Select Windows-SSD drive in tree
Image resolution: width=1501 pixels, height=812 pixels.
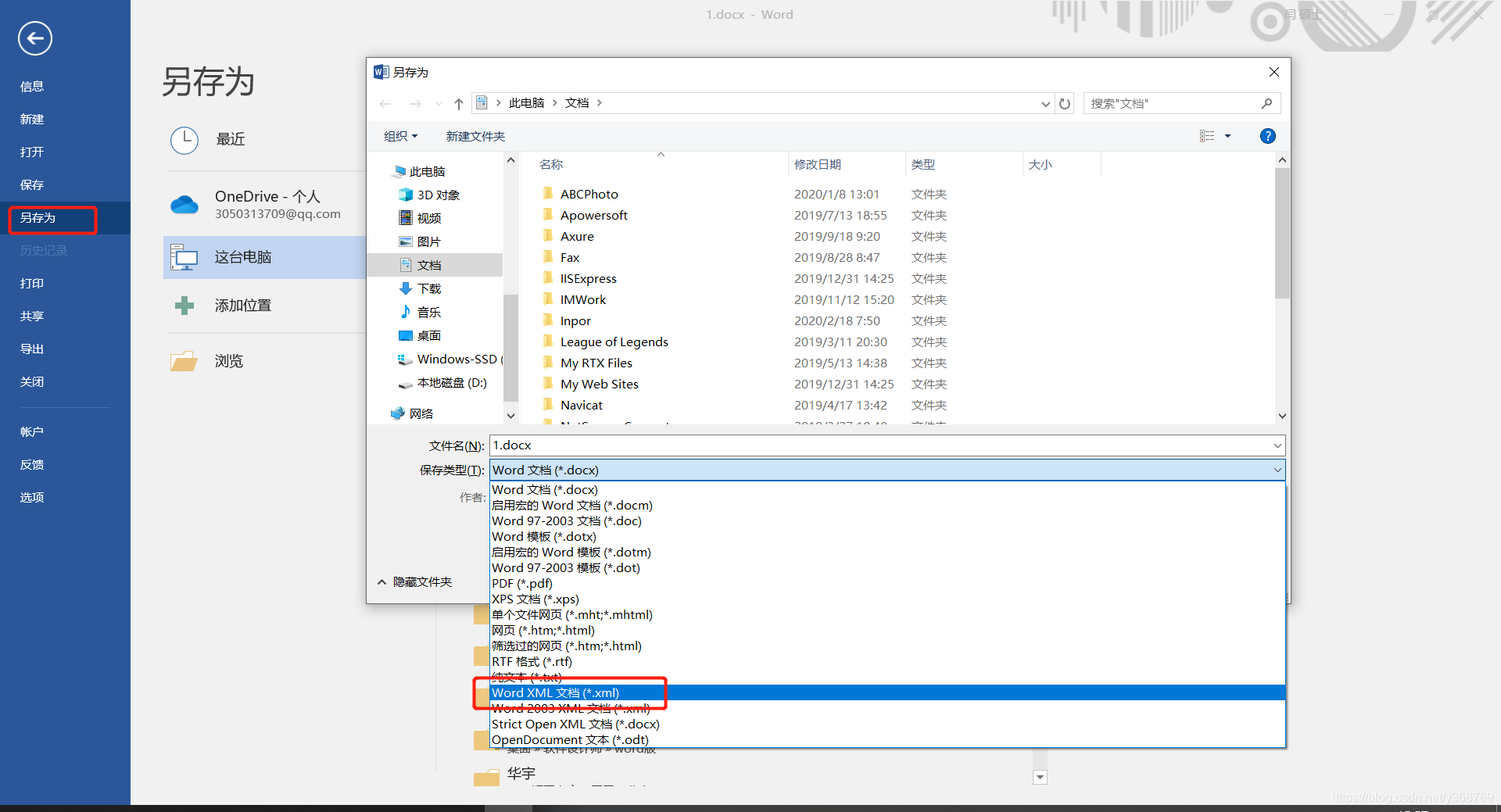[450, 359]
